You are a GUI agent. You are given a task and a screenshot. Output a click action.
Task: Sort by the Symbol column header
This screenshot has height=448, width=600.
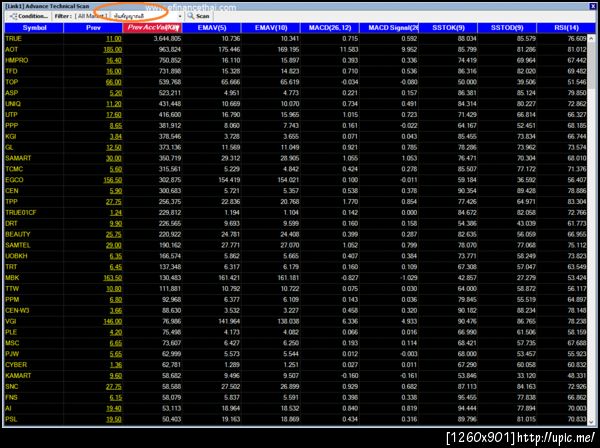click(x=34, y=28)
